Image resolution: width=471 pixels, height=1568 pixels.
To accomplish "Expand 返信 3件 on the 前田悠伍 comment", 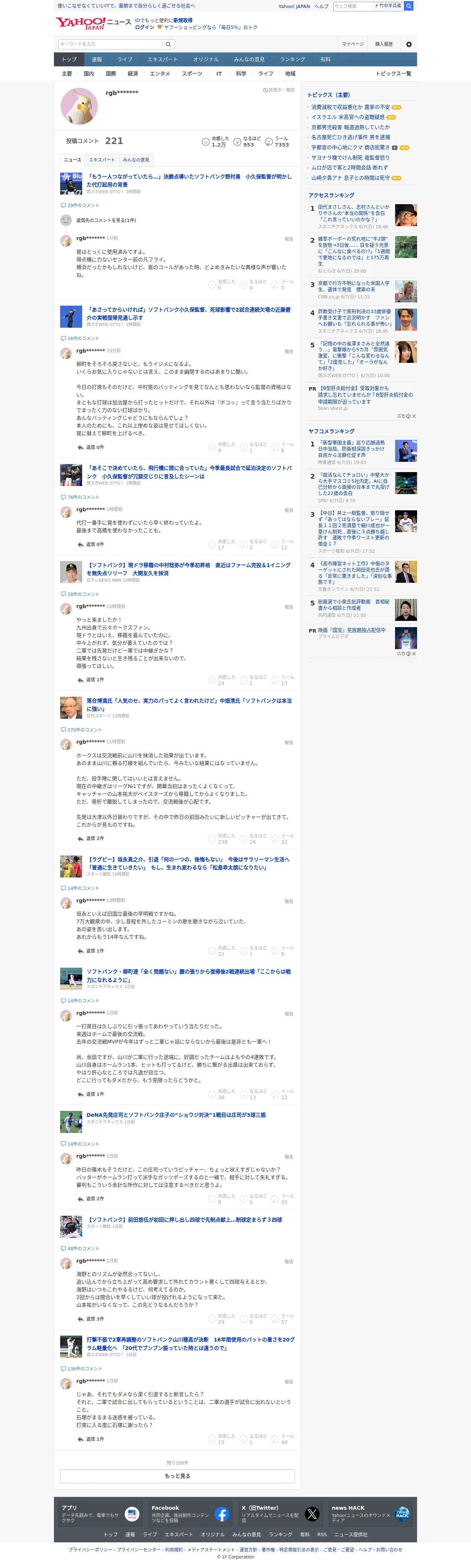I will (91, 1318).
